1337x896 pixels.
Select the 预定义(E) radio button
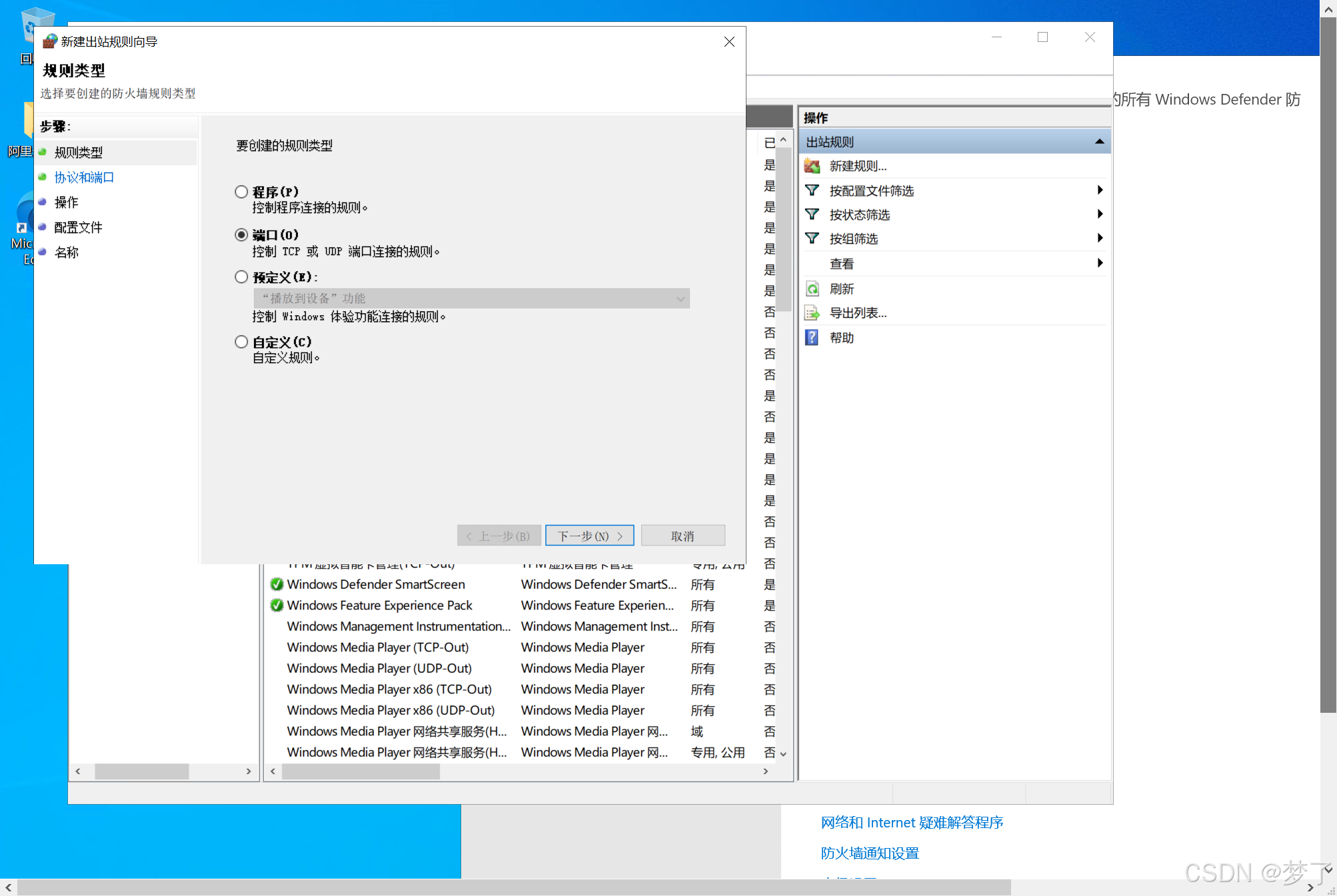click(241, 276)
